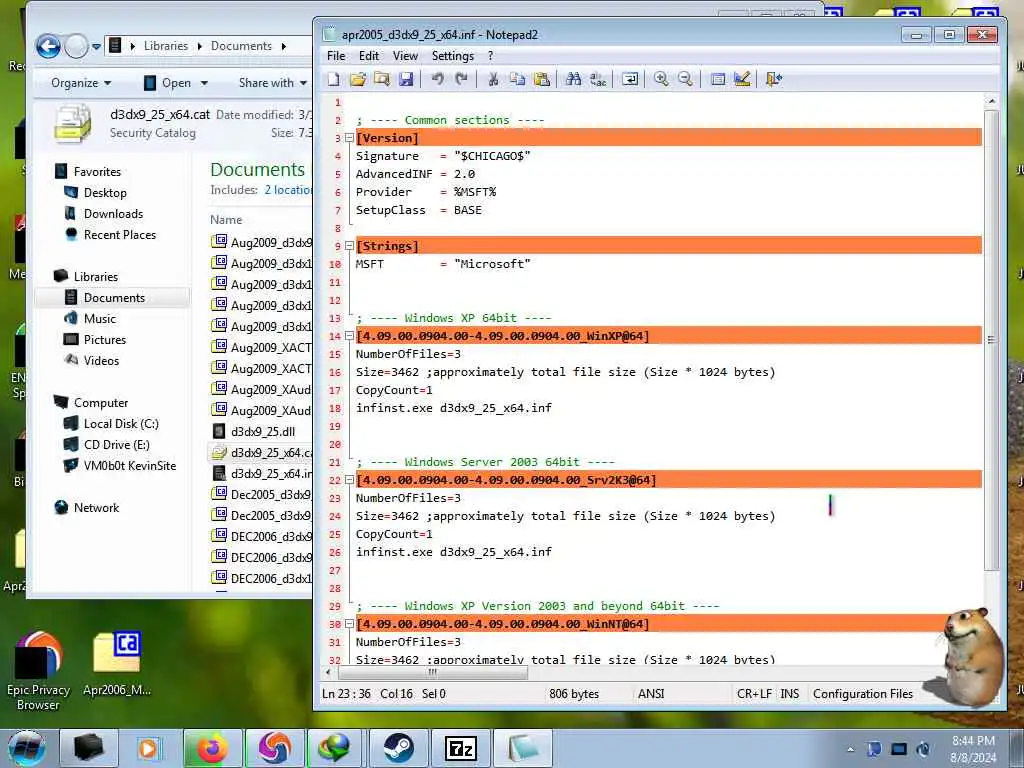Click the New document icon in Notepad2

(x=334, y=80)
